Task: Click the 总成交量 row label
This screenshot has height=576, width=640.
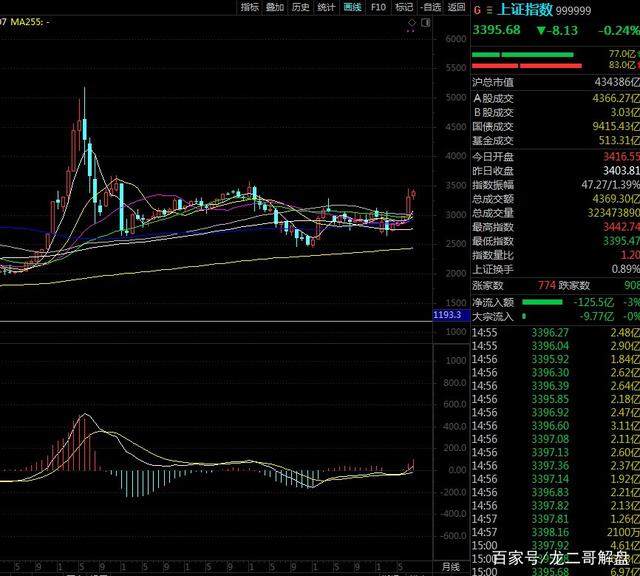Action: pyautogui.click(x=493, y=213)
